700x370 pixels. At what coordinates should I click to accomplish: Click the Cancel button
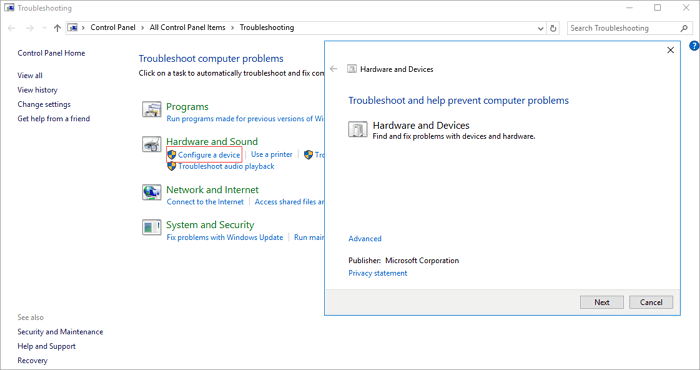click(651, 302)
